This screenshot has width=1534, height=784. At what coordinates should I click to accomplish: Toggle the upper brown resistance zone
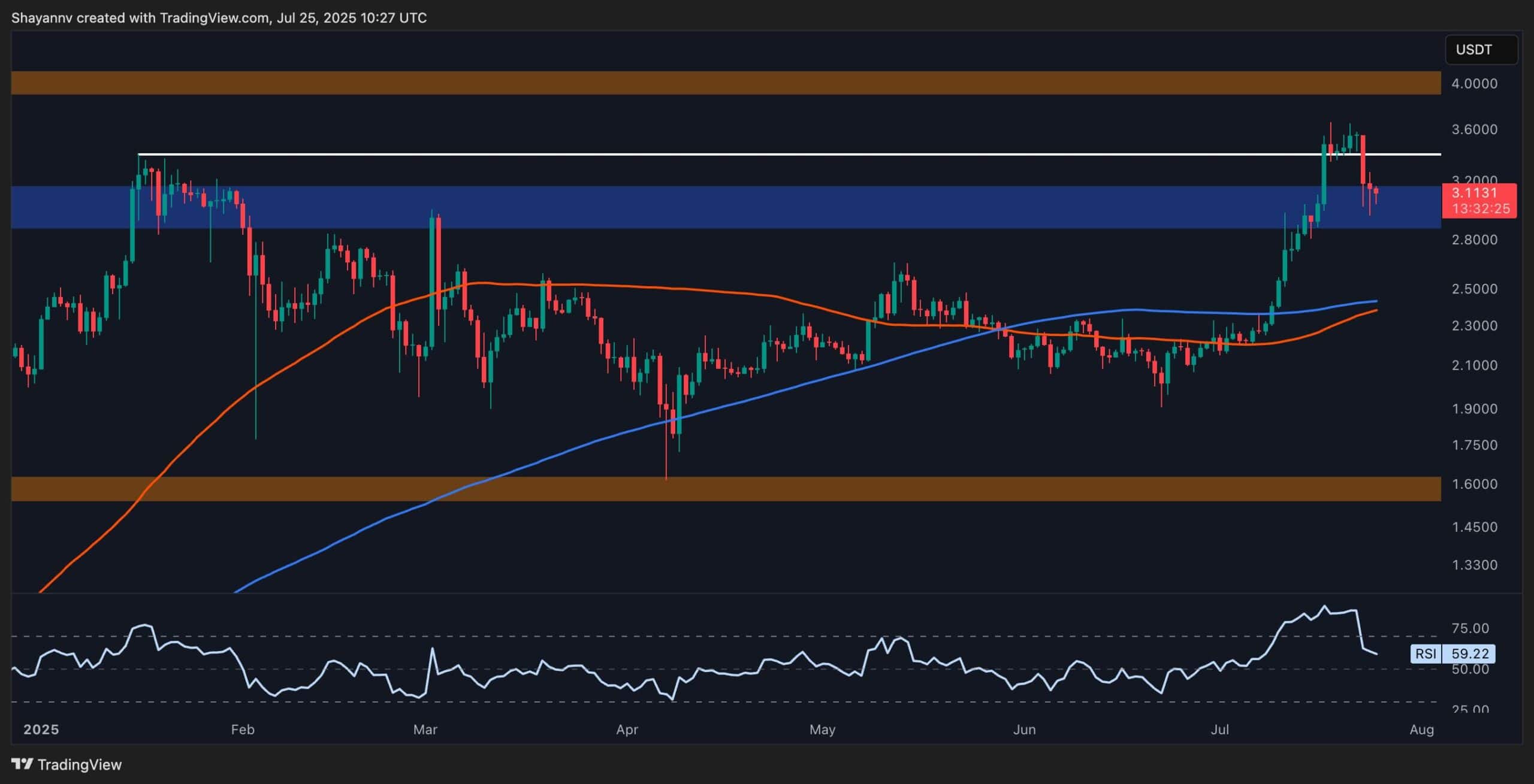pyautogui.click(x=719, y=84)
